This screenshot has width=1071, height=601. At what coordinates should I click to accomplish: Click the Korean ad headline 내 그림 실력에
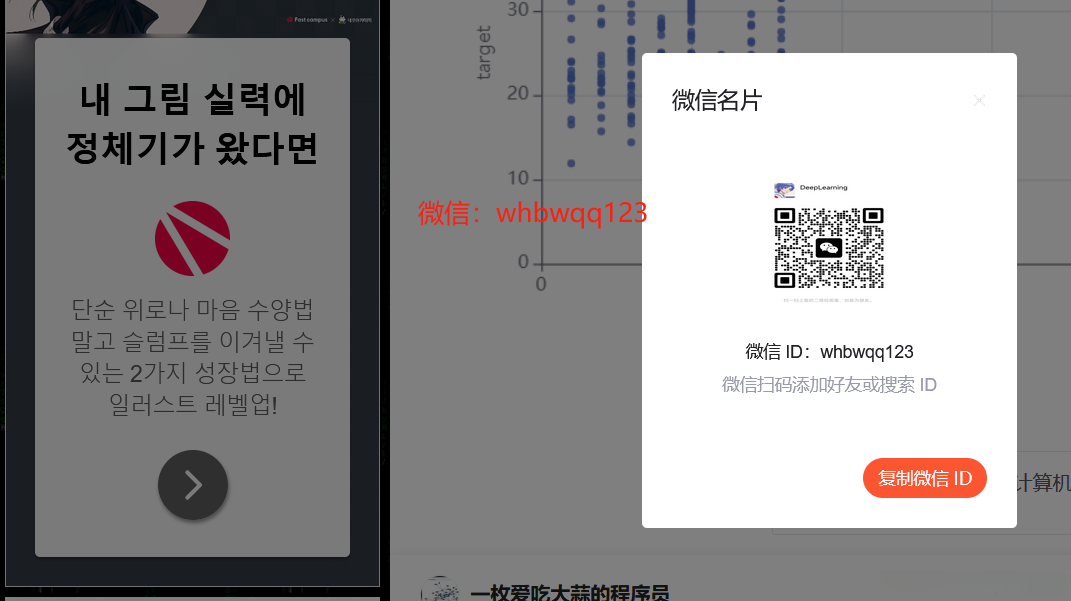[193, 99]
